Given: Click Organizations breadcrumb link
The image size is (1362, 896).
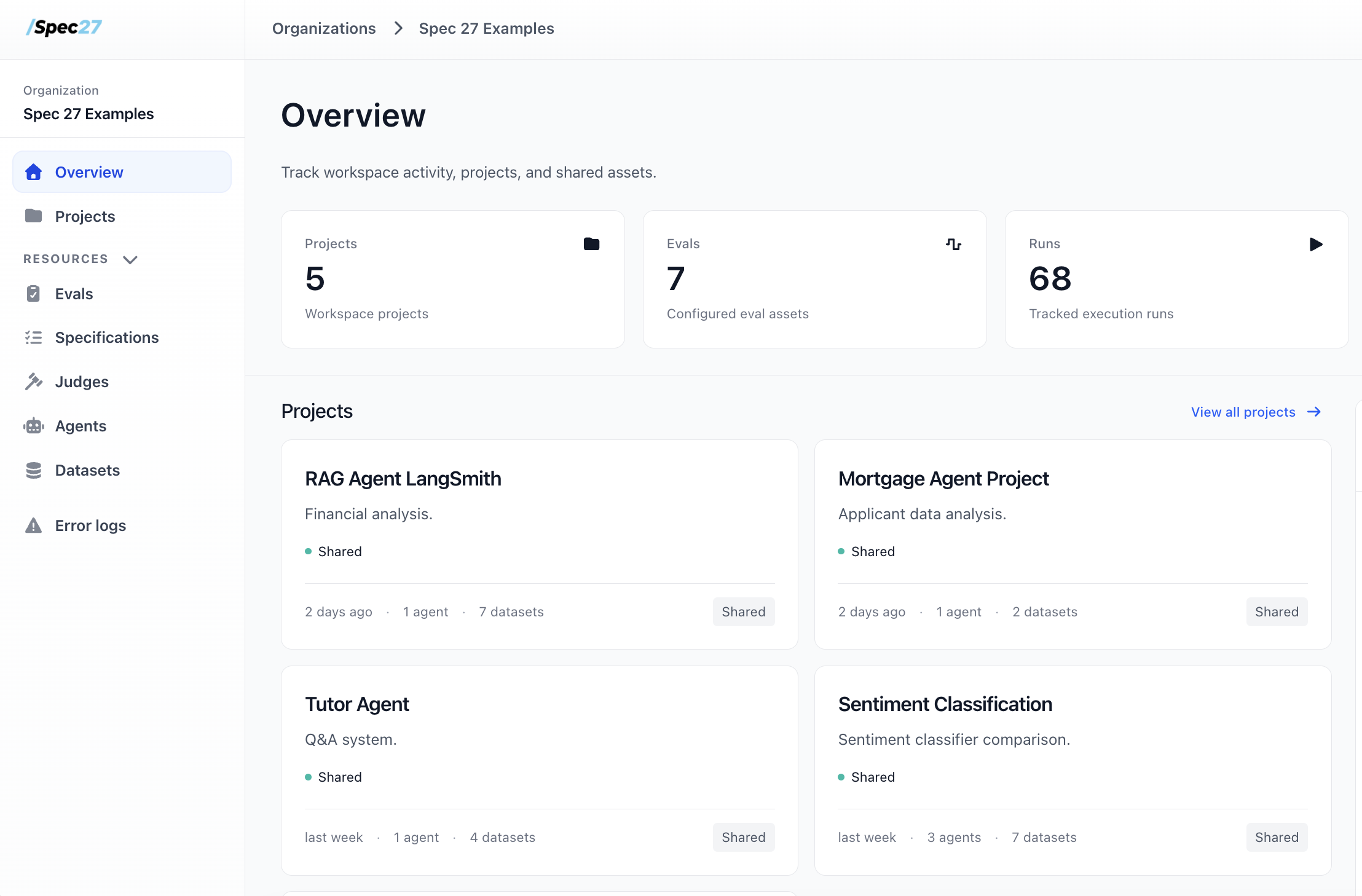Looking at the screenshot, I should tap(324, 28).
